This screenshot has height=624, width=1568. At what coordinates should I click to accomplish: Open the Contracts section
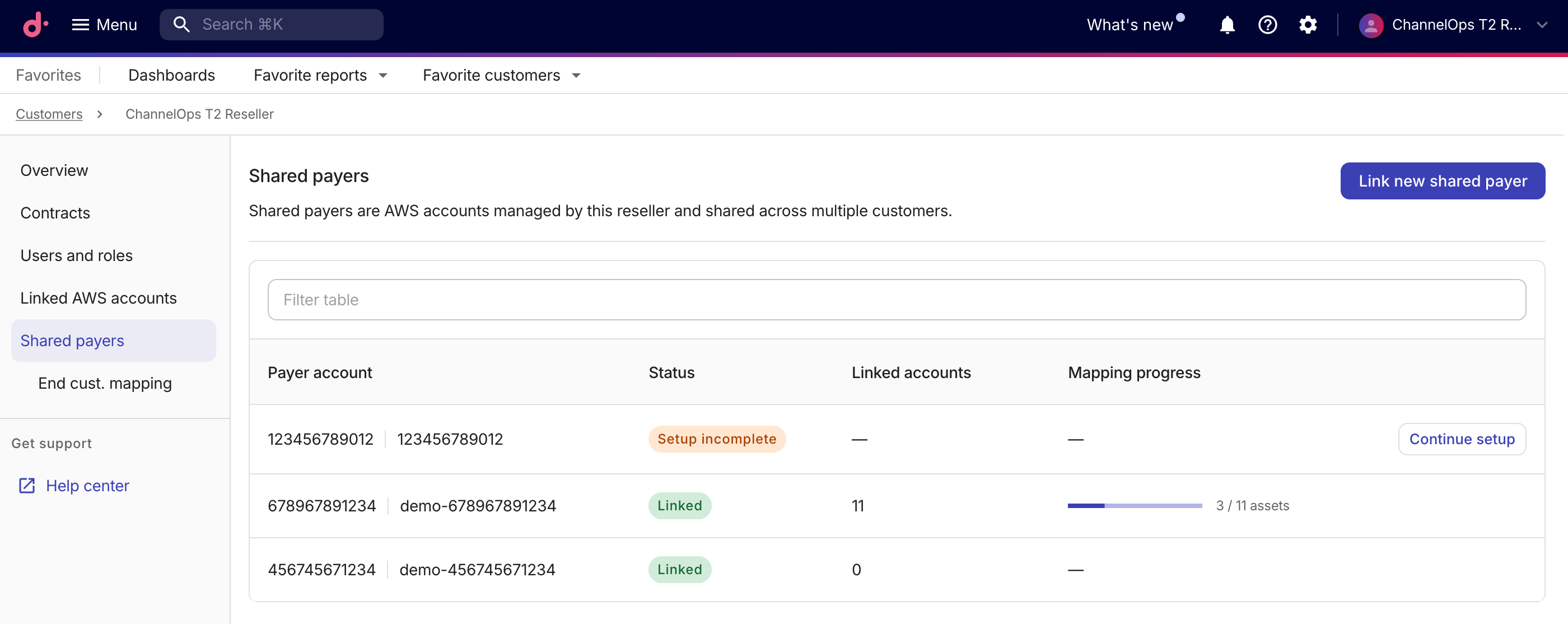point(55,212)
